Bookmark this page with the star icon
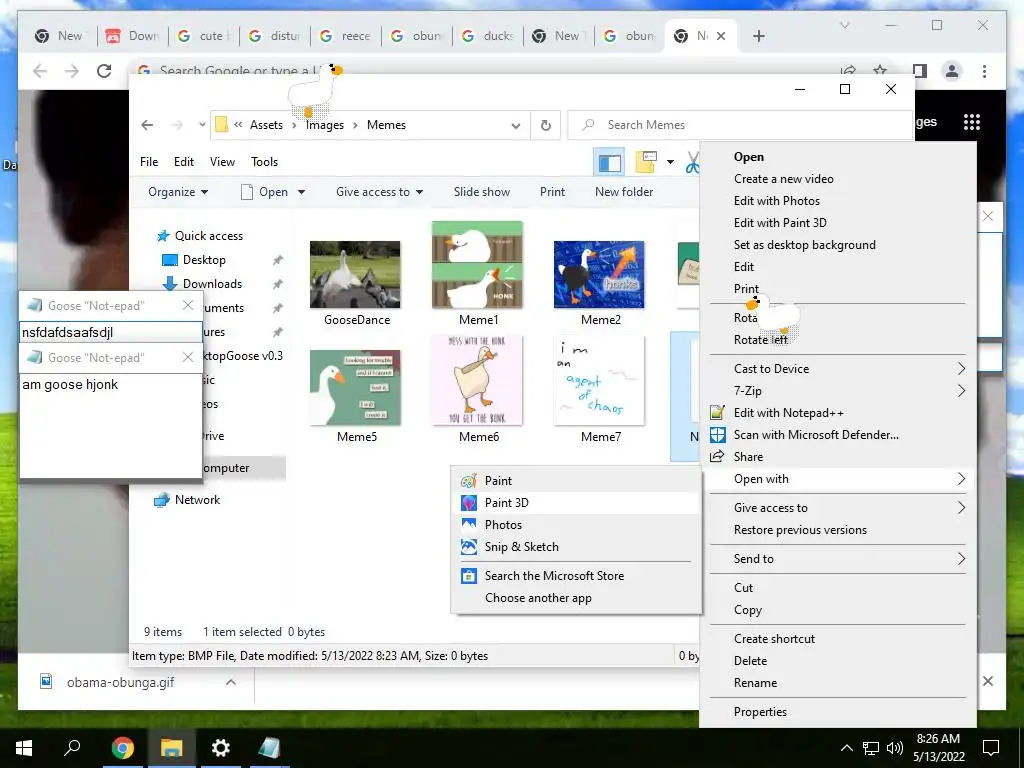1024x768 pixels. pyautogui.click(x=880, y=71)
